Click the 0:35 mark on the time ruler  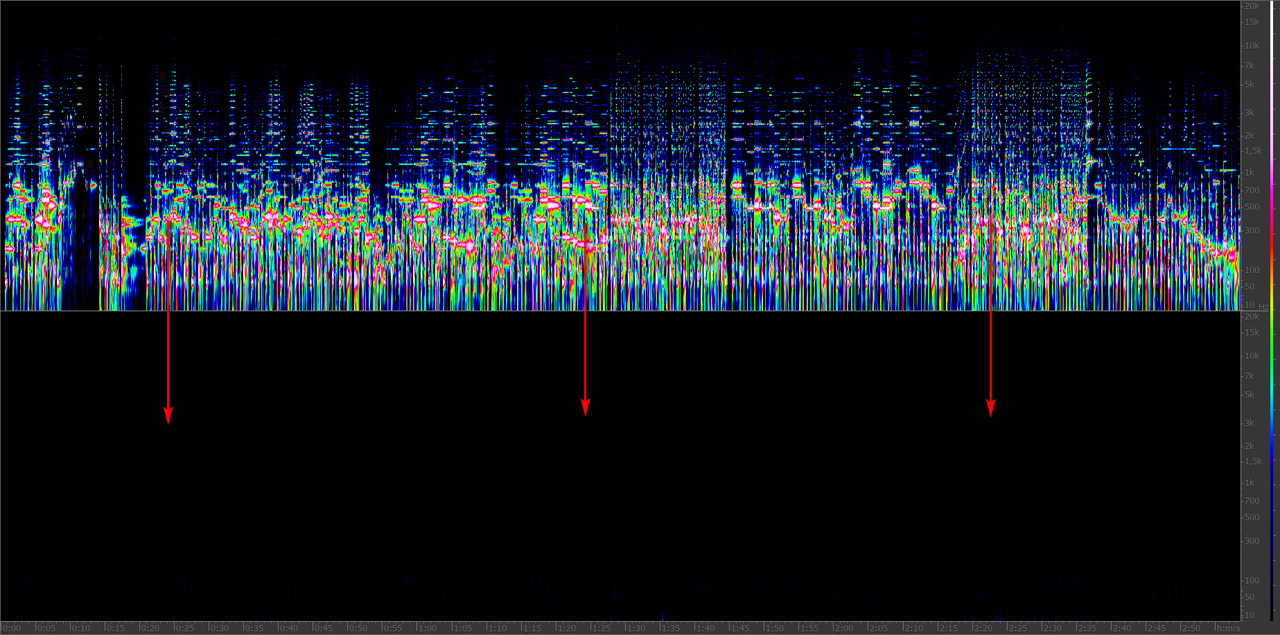(253, 628)
